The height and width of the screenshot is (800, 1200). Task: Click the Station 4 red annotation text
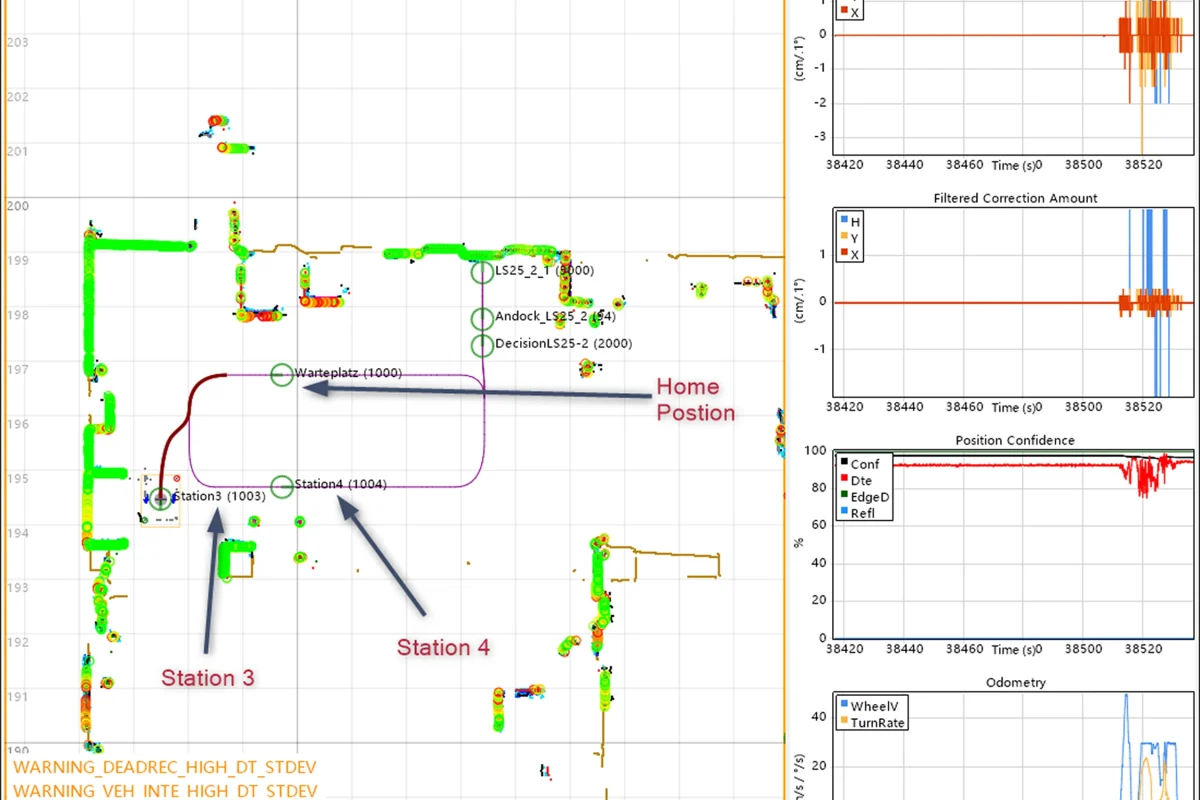(x=443, y=647)
